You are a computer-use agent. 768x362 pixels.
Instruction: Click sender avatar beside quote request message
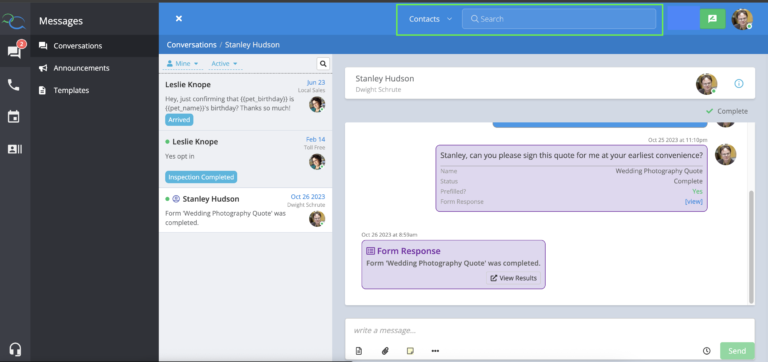[725, 155]
